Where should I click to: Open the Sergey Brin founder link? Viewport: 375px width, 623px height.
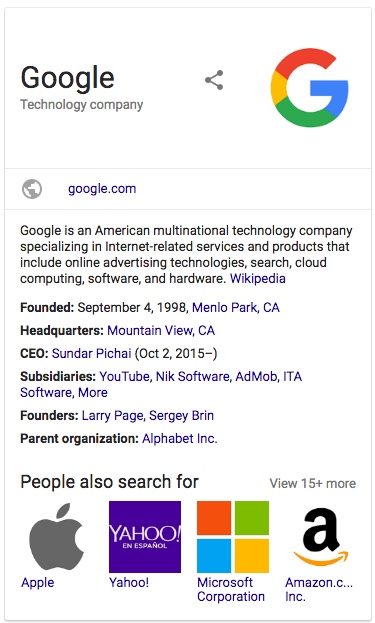pos(182,415)
